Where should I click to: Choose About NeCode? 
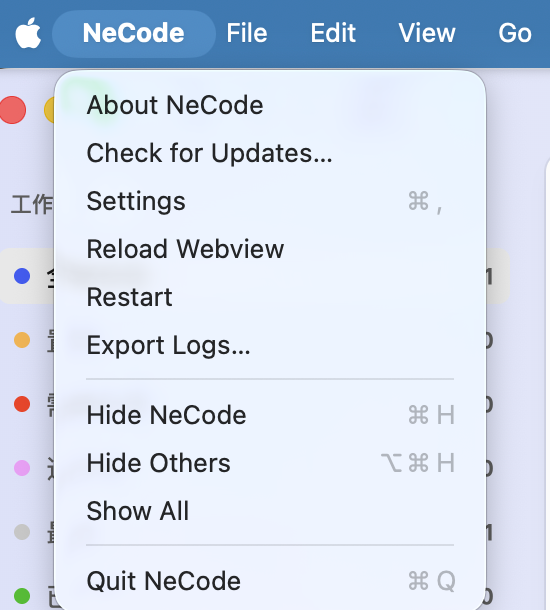(270, 105)
